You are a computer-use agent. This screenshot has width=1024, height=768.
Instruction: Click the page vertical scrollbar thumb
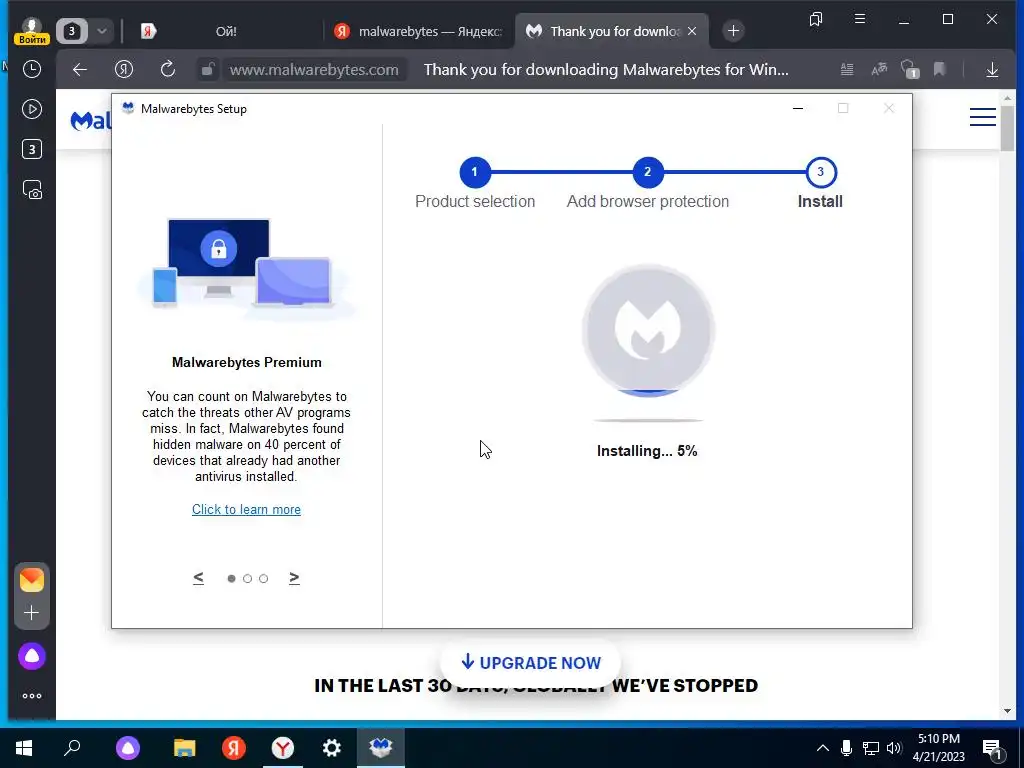point(1007,129)
